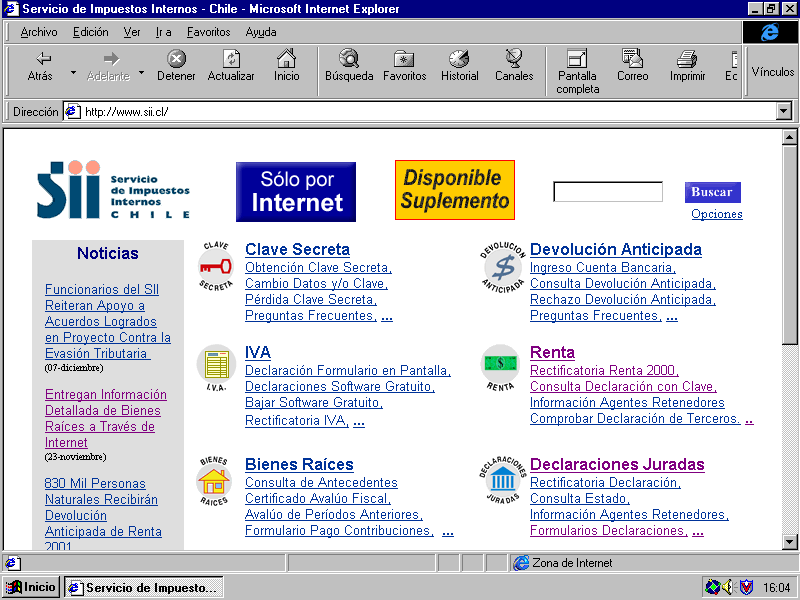Open the Favoritos menu in menu bar
This screenshot has height=600, width=800.
tap(208, 32)
